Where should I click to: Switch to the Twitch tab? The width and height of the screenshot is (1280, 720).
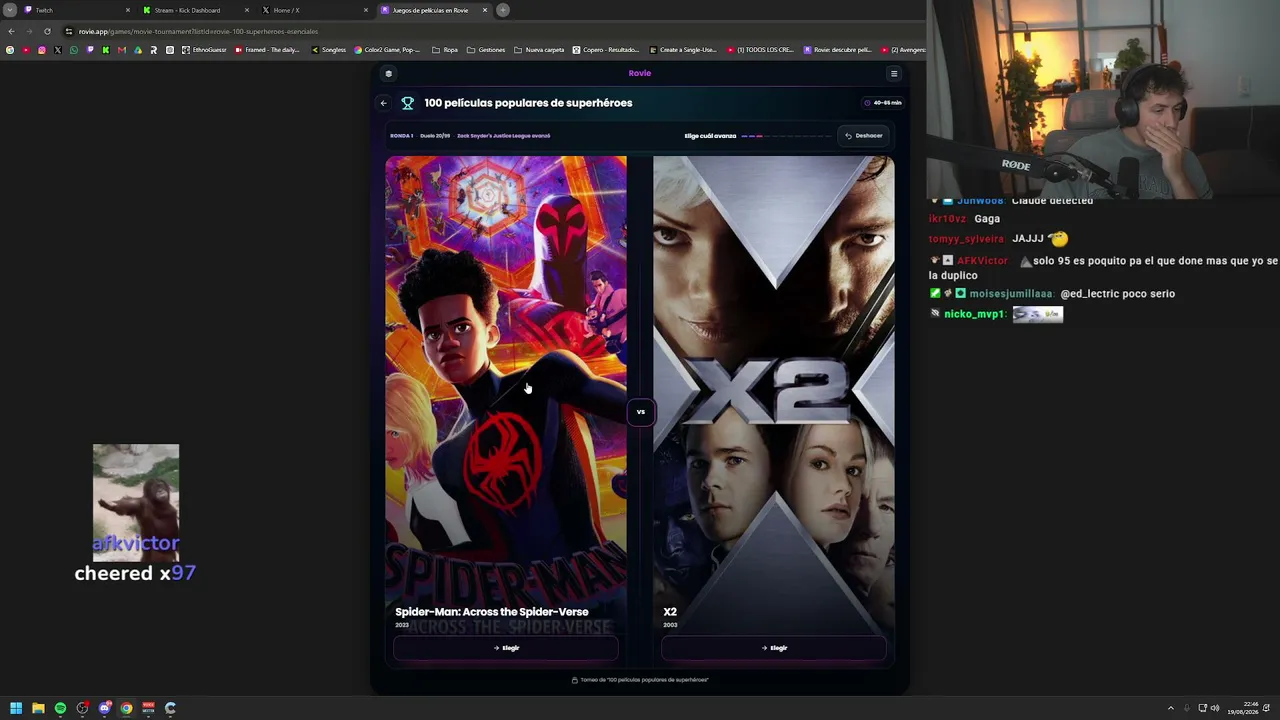click(78, 10)
